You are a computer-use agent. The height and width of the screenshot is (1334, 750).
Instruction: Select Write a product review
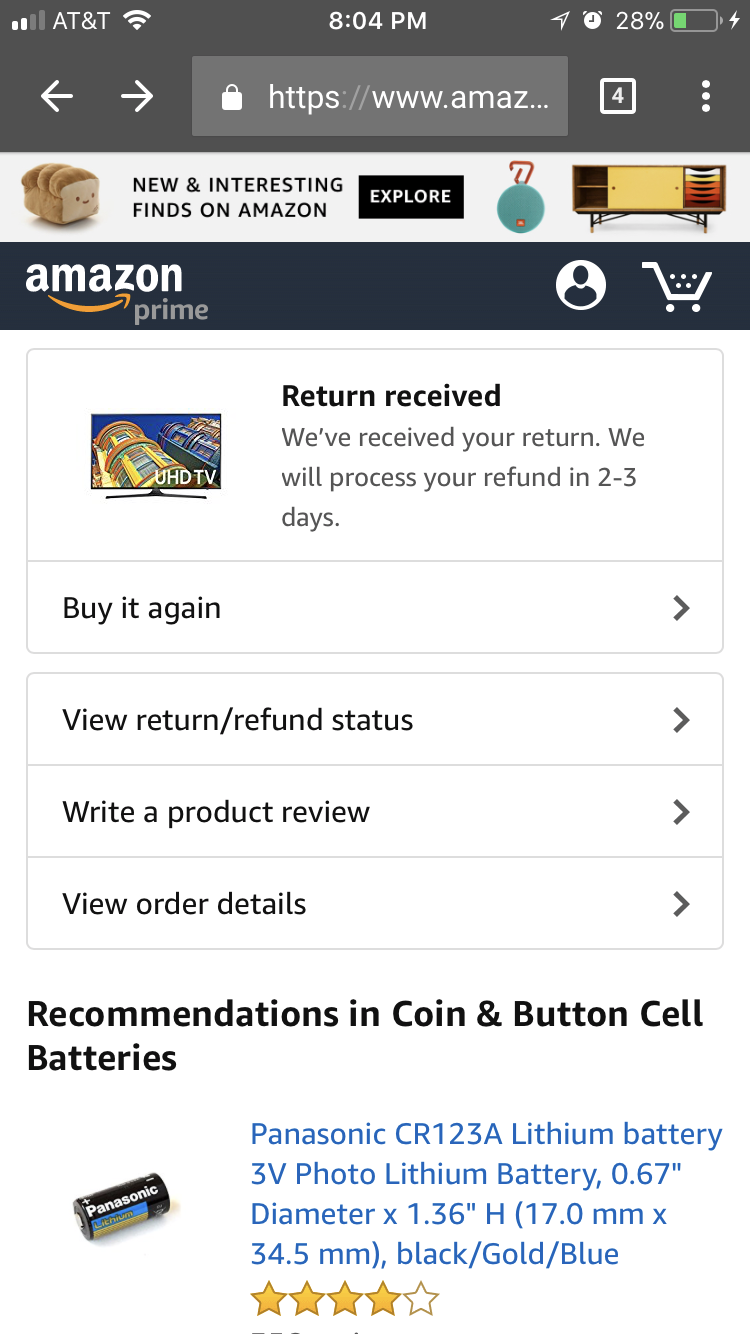pos(375,812)
